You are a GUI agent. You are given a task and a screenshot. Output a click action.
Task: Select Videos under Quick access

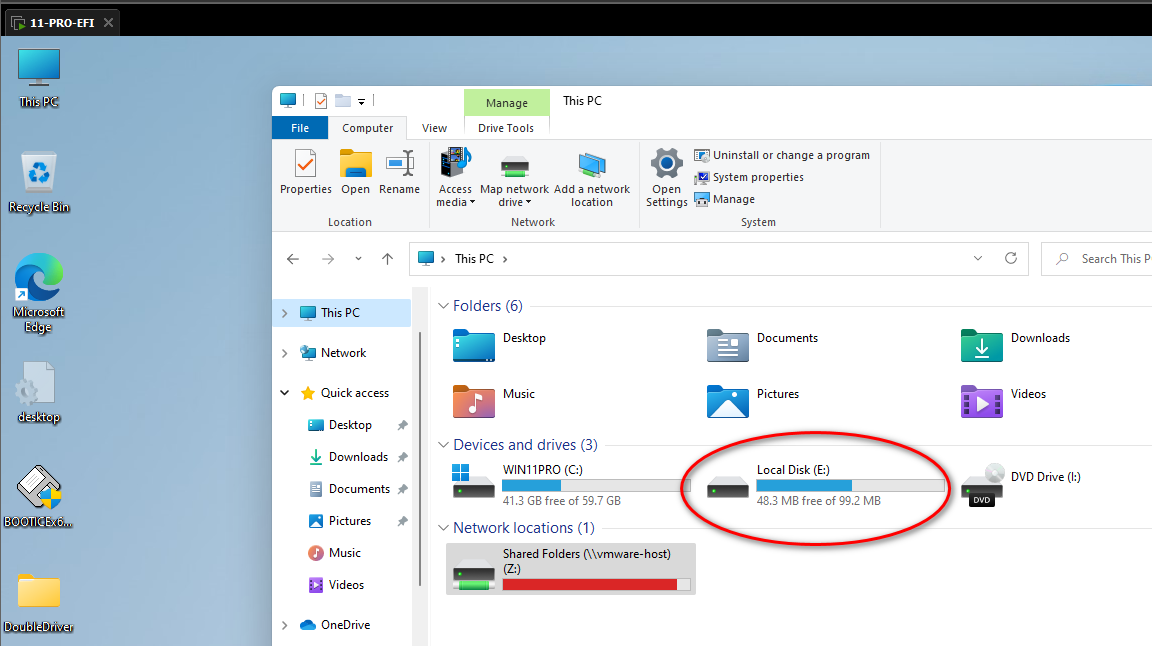[346, 585]
